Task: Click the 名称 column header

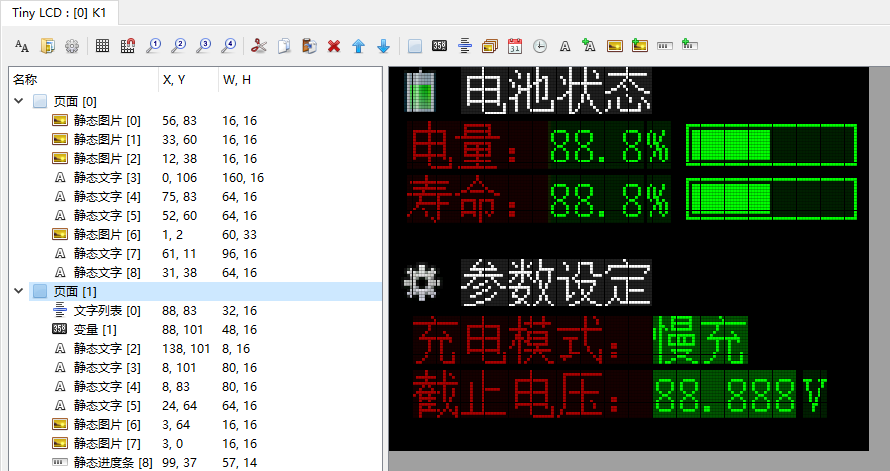Action: click(x=84, y=80)
